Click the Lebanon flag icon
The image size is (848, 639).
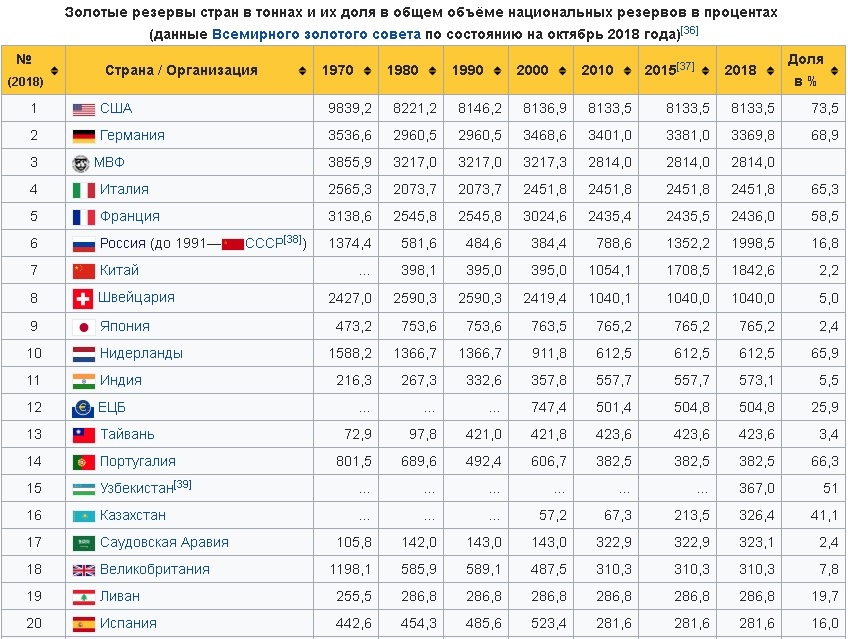tap(83, 597)
